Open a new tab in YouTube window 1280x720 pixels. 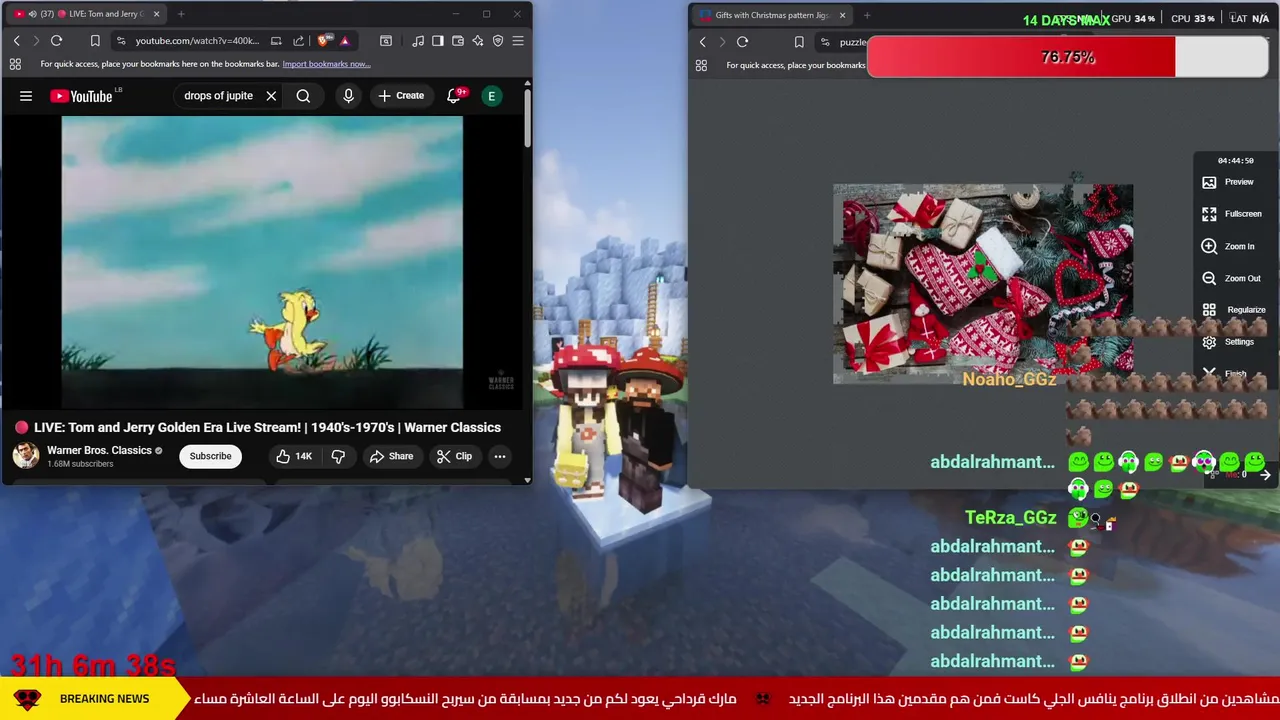181,14
